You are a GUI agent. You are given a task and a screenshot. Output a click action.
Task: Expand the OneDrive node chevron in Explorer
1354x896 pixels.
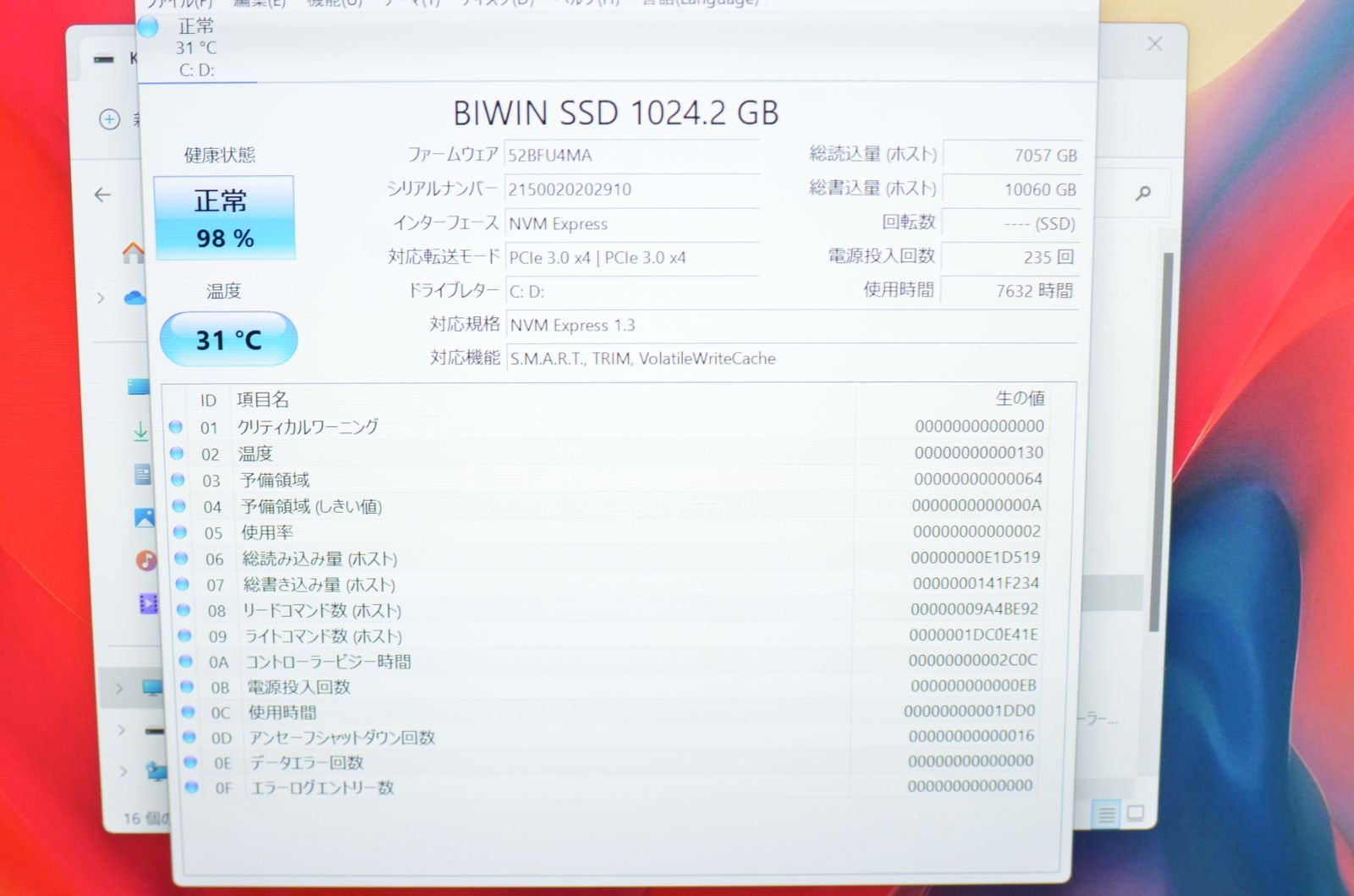(101, 298)
